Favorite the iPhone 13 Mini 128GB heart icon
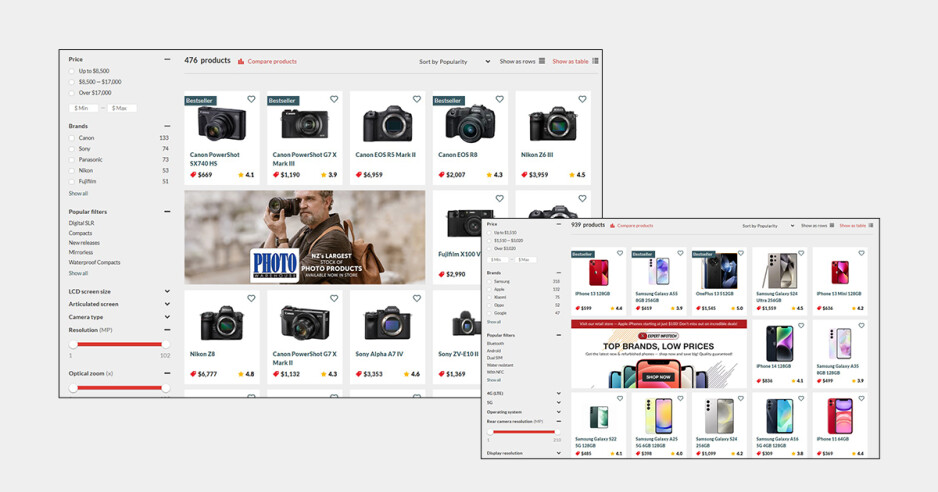Screen dimensions: 938x492 [861, 254]
